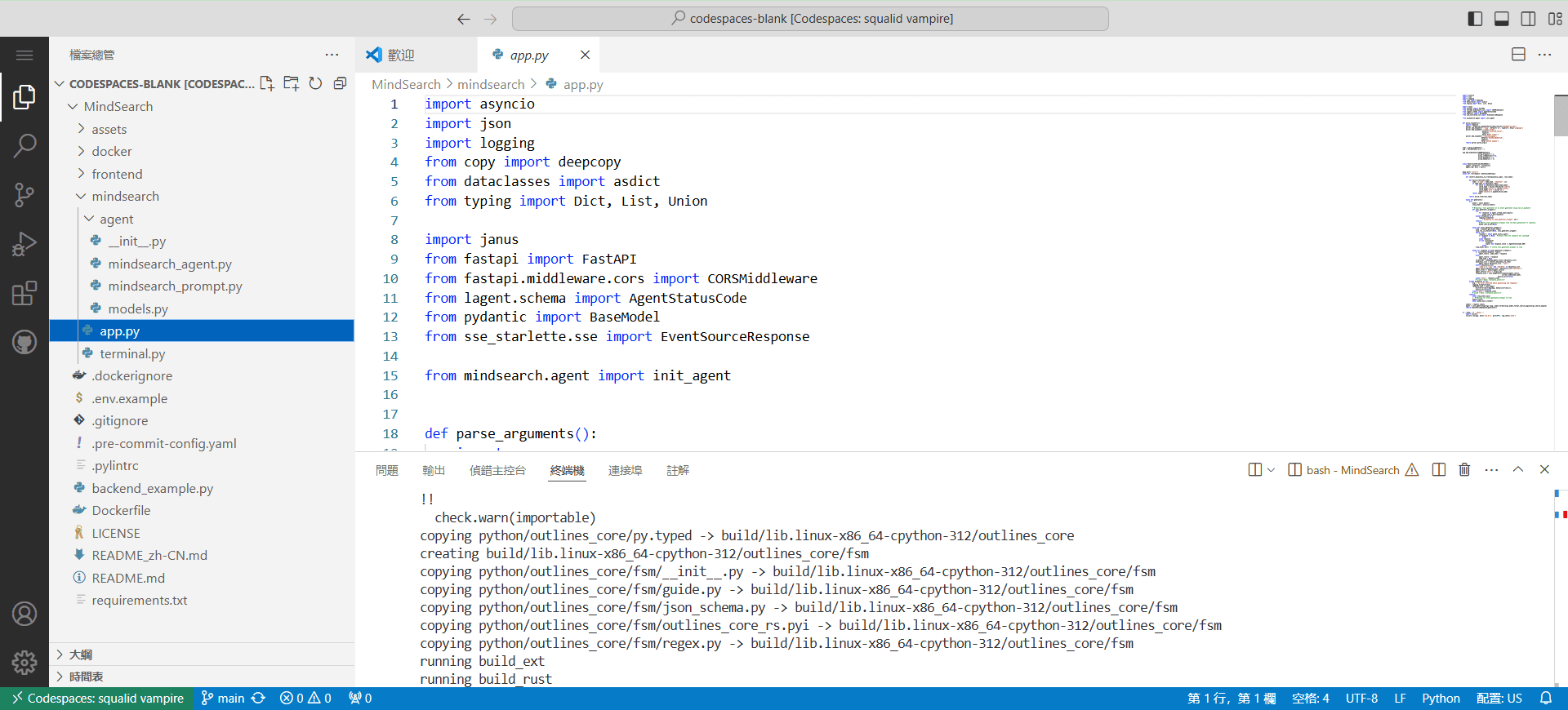Open the hamburger application menu

(x=24, y=55)
